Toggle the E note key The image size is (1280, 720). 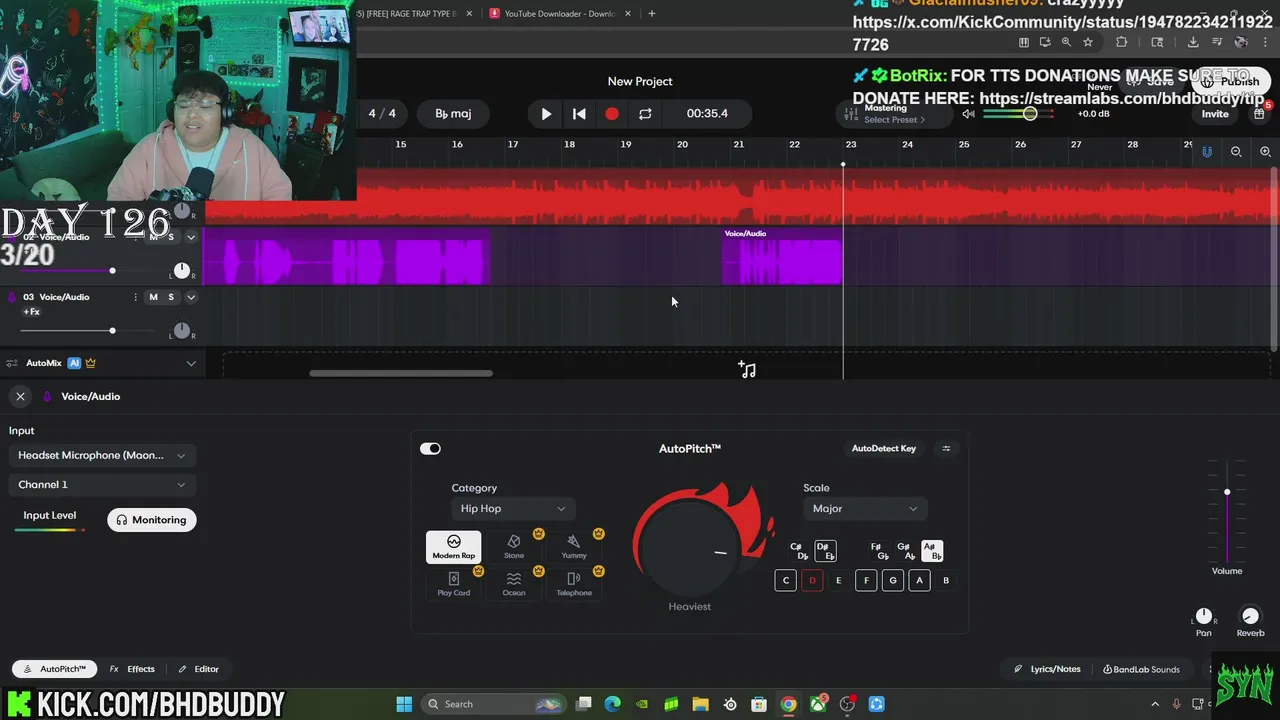pyautogui.click(x=838, y=581)
